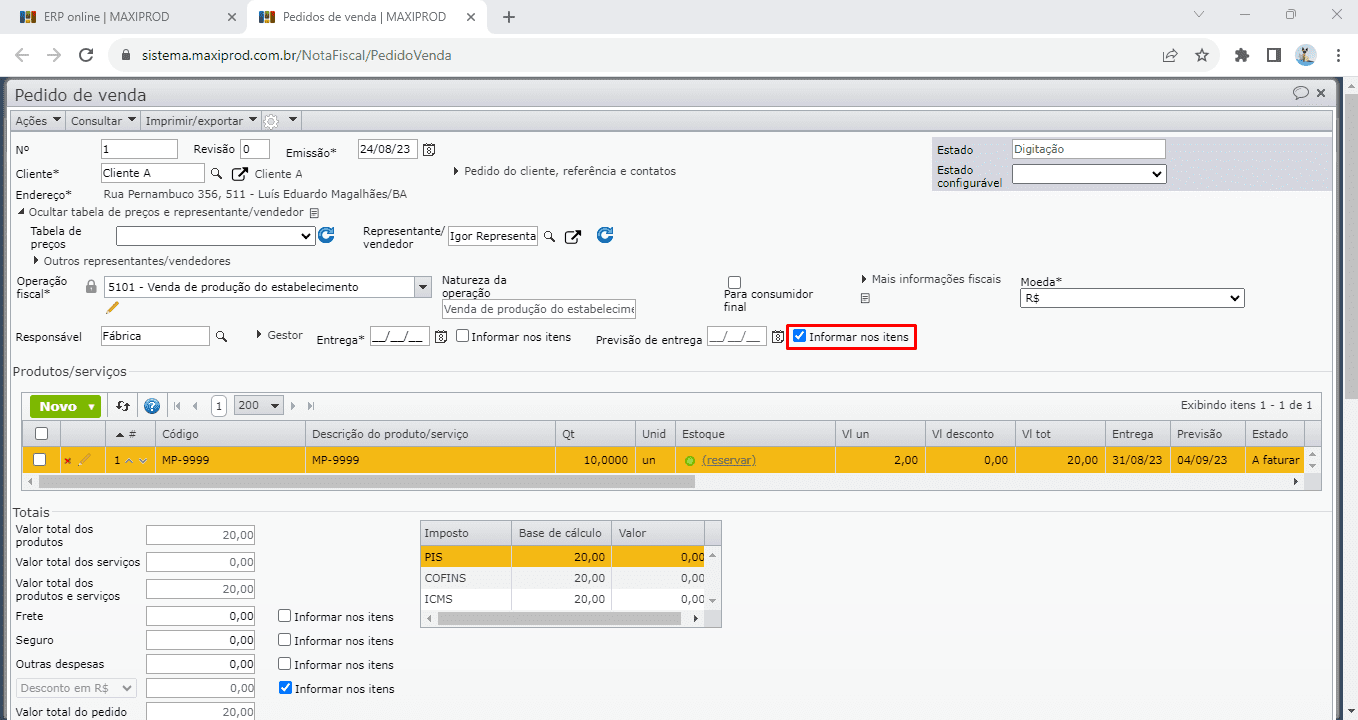1358x720 pixels.
Task: Click the items grid horizontal scrollbar
Action: (366, 481)
